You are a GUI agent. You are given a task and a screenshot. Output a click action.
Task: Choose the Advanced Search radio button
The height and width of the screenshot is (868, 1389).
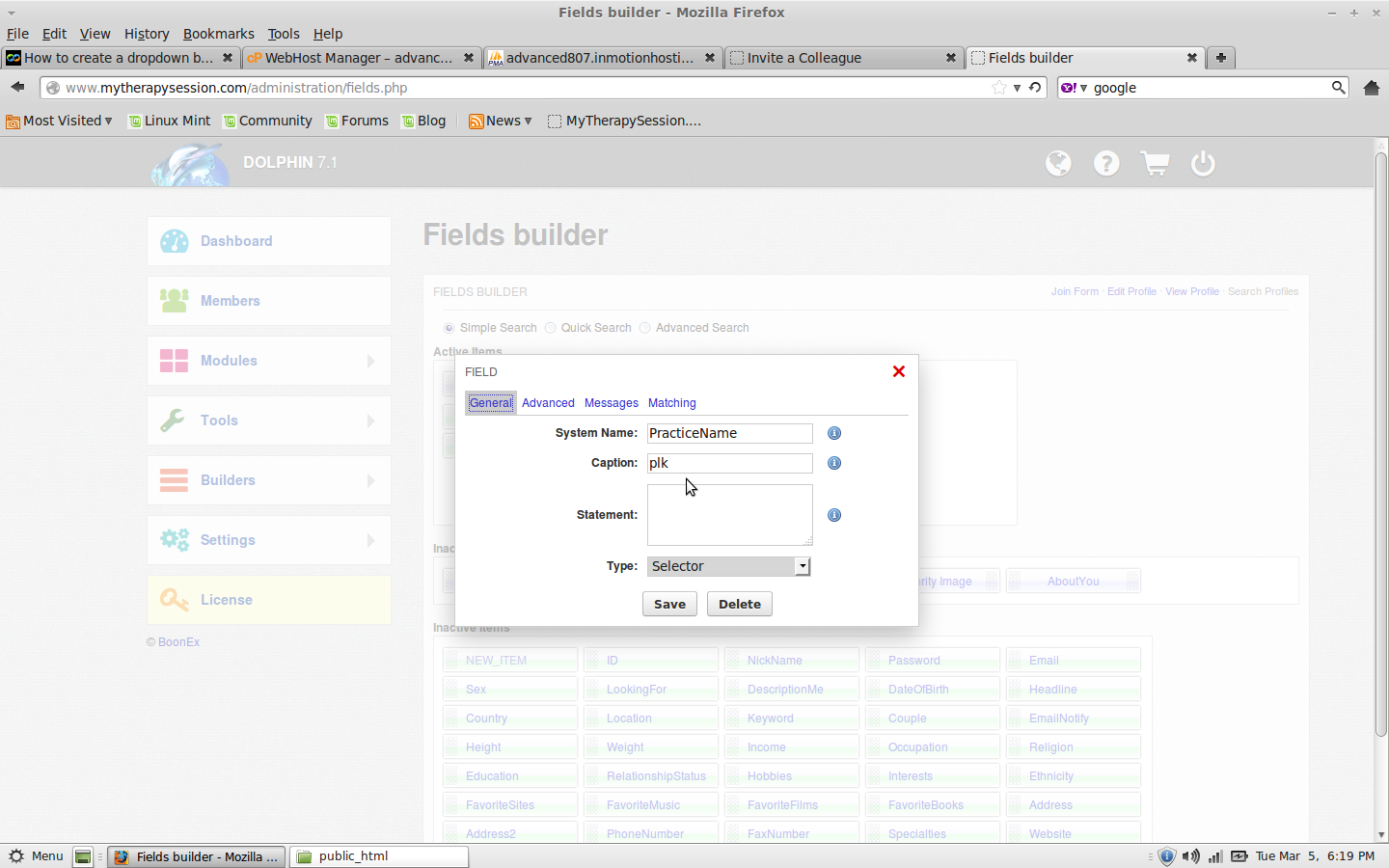pyautogui.click(x=644, y=328)
